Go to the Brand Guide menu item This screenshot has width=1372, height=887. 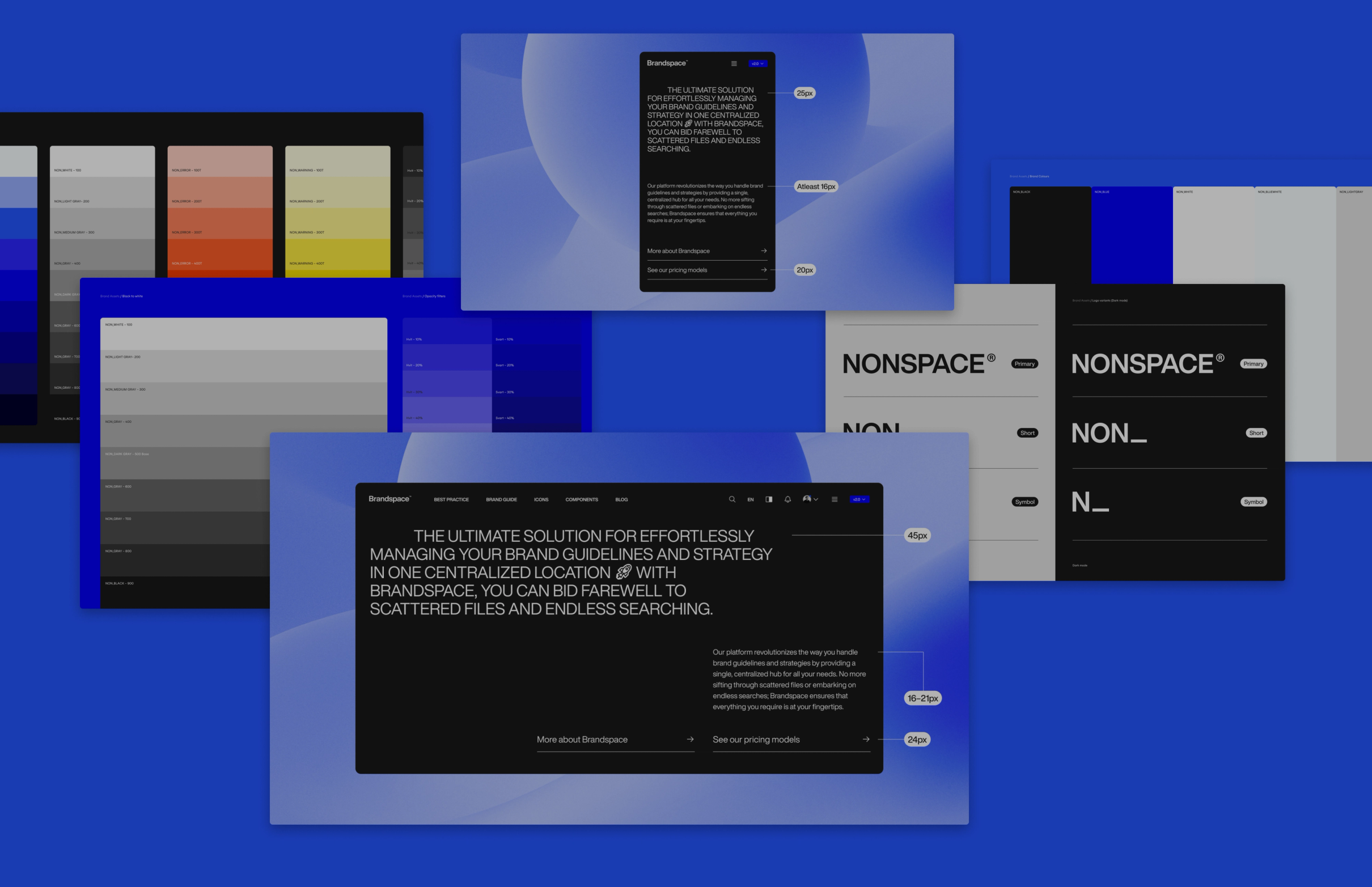pyautogui.click(x=501, y=500)
